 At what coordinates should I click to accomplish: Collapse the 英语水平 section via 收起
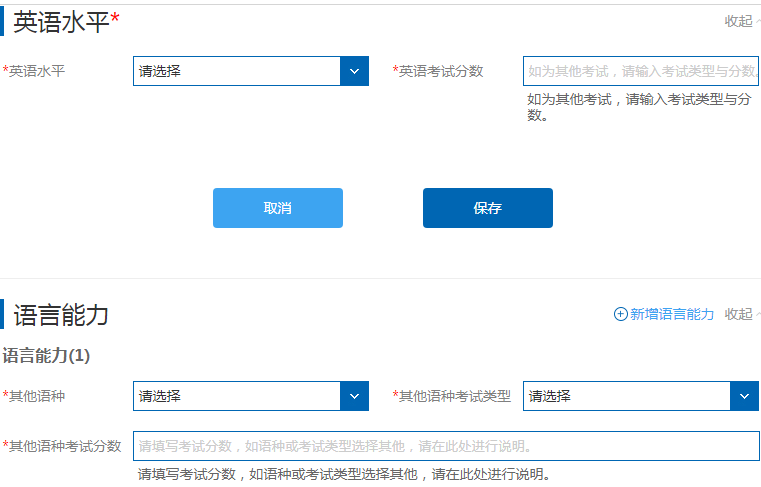pos(742,21)
